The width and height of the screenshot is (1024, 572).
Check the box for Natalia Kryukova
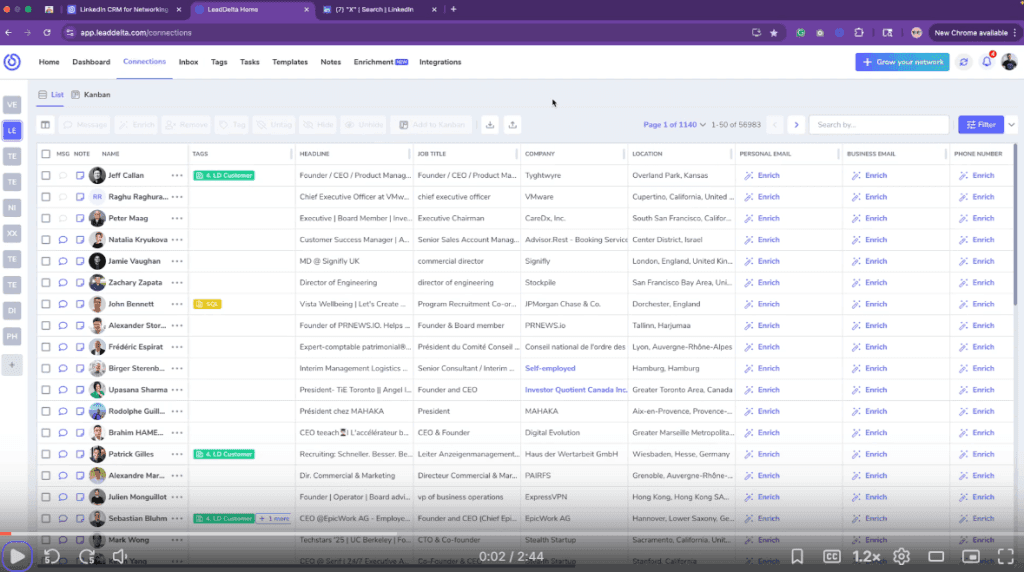[46, 240]
